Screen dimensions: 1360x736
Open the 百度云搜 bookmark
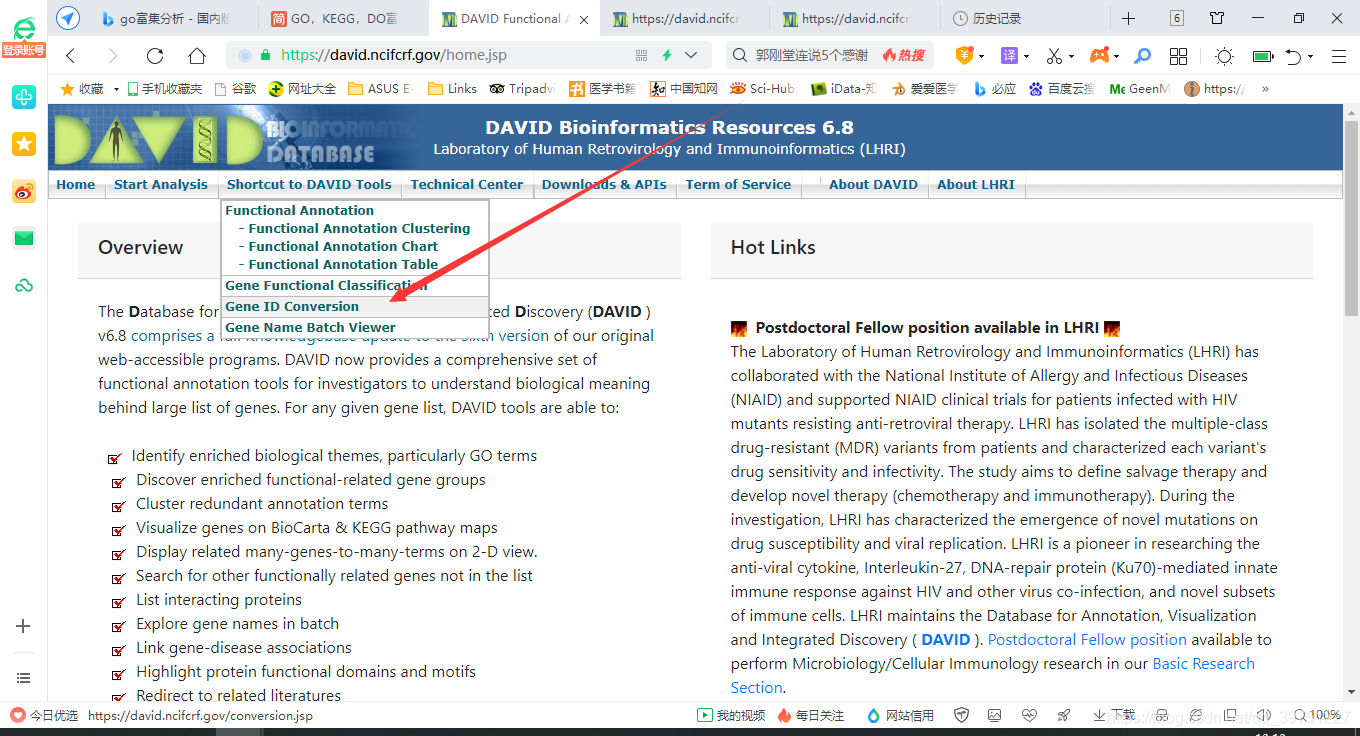1062,89
